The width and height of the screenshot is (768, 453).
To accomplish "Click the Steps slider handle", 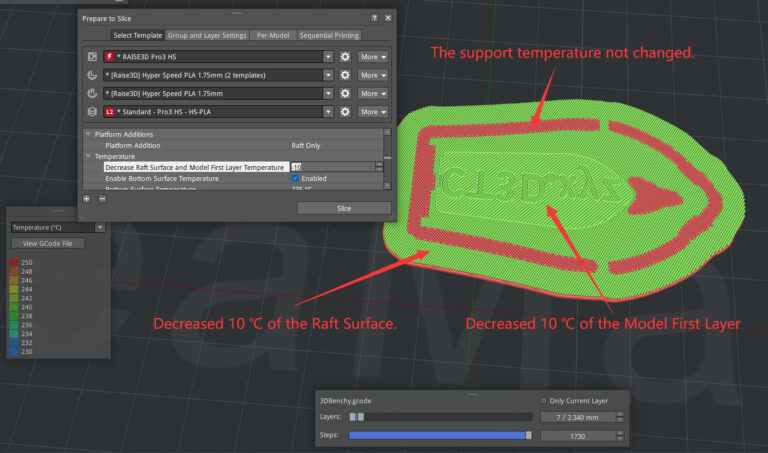I will (x=528, y=435).
